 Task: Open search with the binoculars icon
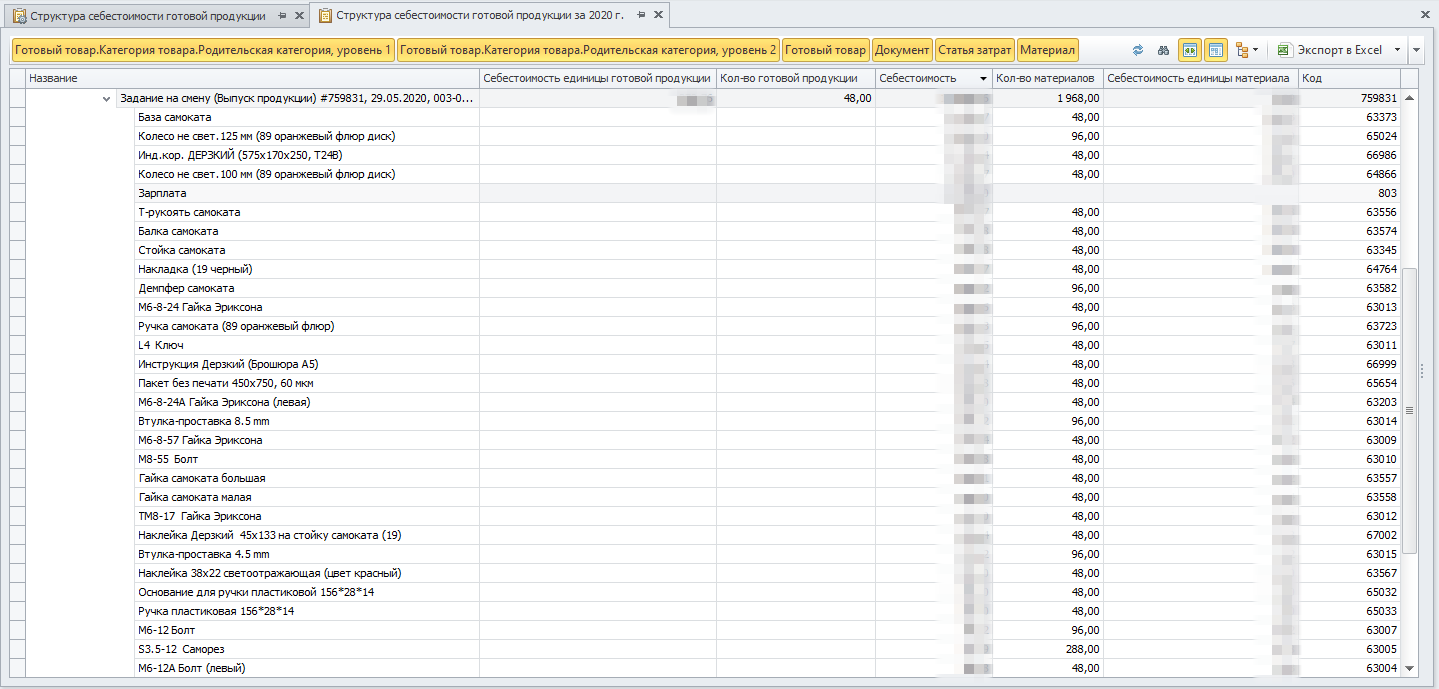click(x=1163, y=50)
